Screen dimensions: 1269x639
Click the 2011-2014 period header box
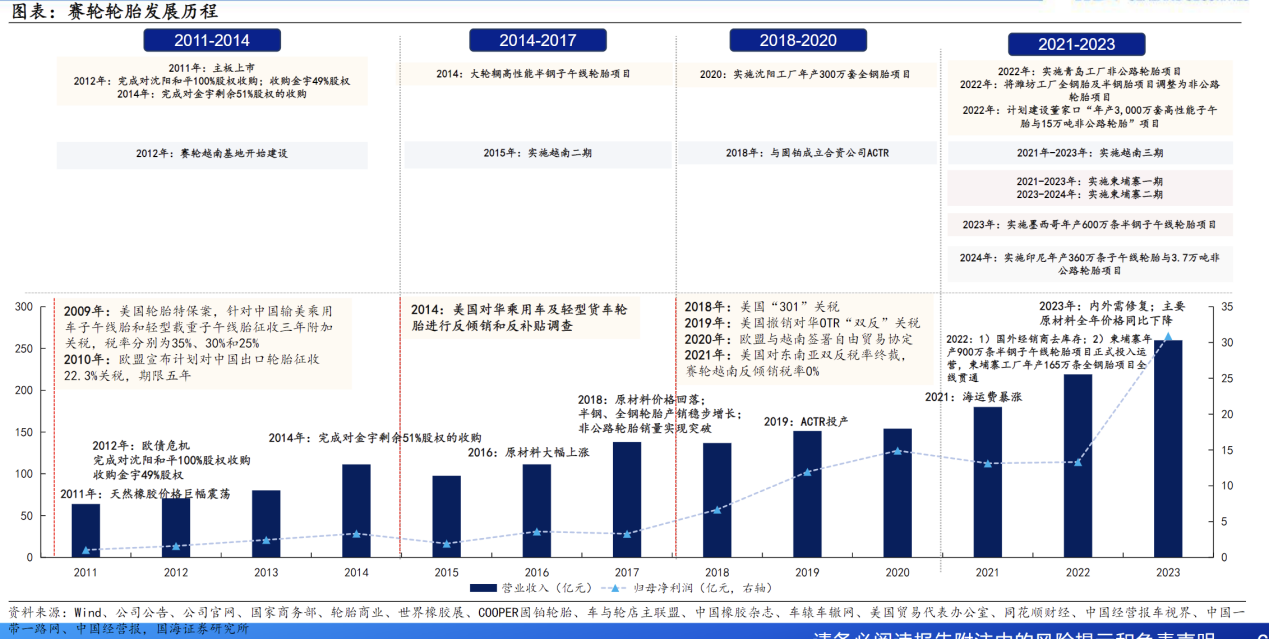tap(211, 40)
